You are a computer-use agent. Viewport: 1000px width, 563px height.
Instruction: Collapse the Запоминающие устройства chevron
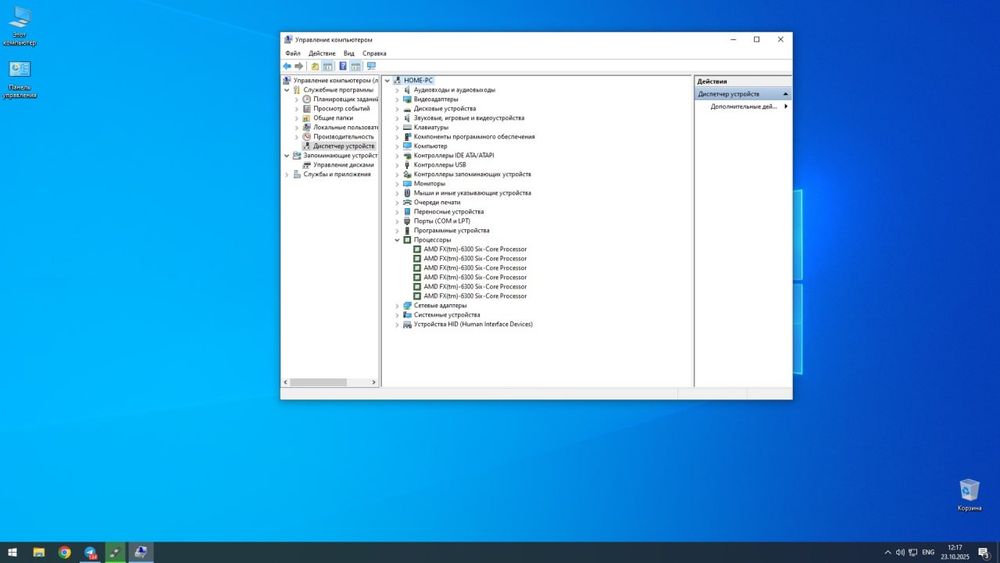pos(287,156)
